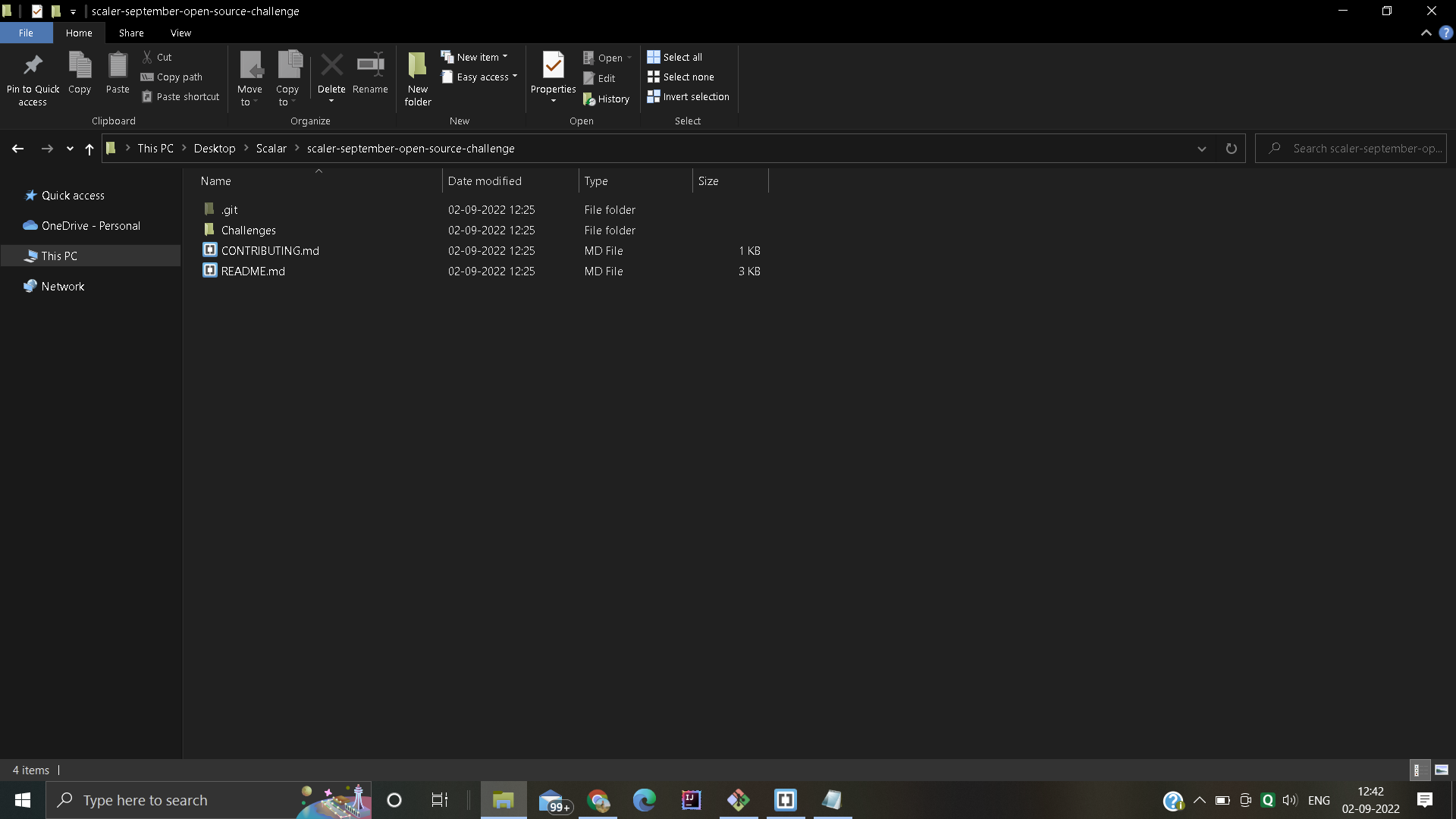Click Copy path in Clipboard group

coord(172,77)
